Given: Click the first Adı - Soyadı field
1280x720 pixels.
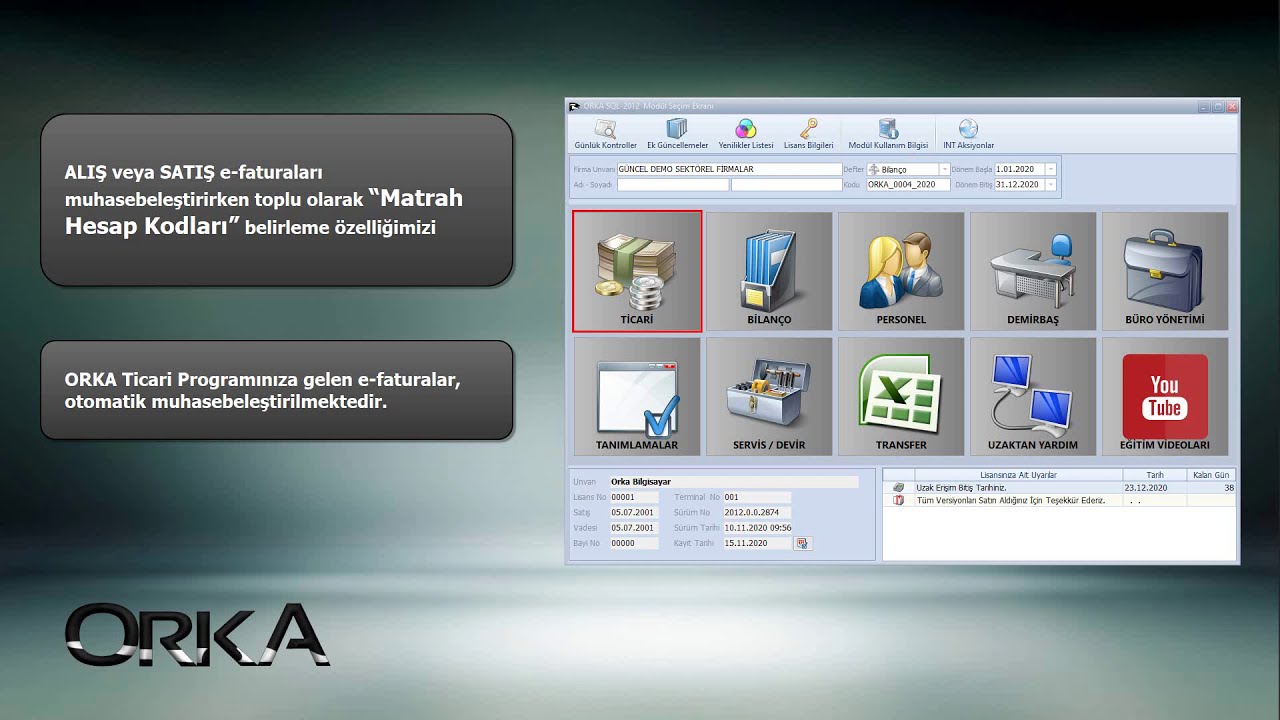Looking at the screenshot, I should 673,185.
